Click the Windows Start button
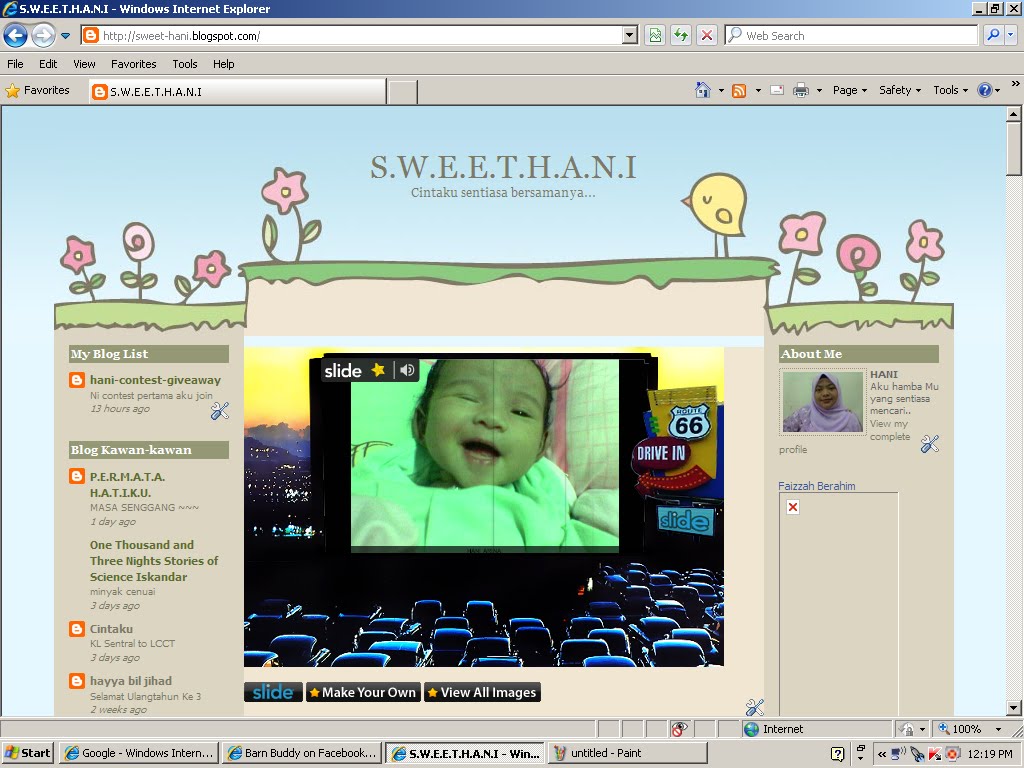The width and height of the screenshot is (1024, 768). coord(27,753)
